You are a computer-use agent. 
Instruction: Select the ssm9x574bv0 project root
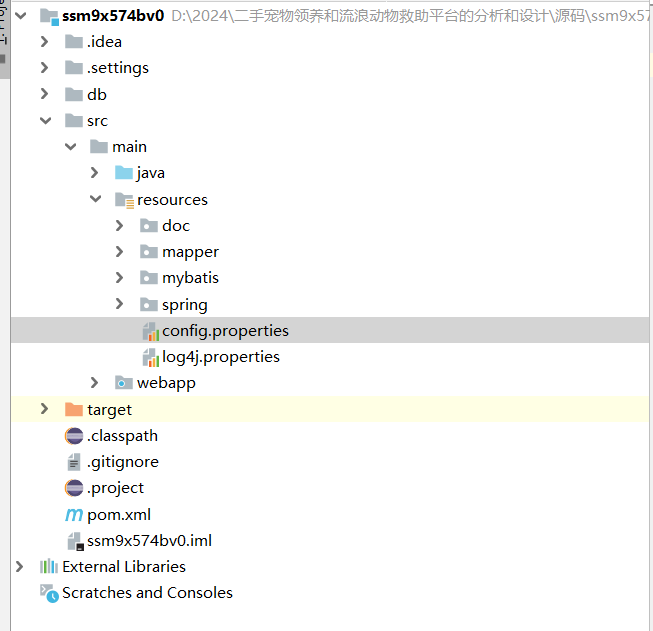[x=112, y=16]
